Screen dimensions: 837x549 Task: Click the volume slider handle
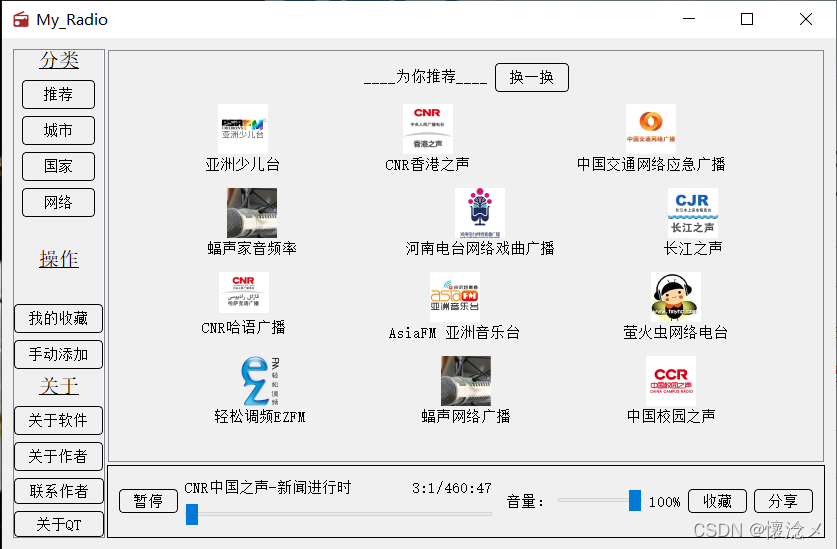635,500
